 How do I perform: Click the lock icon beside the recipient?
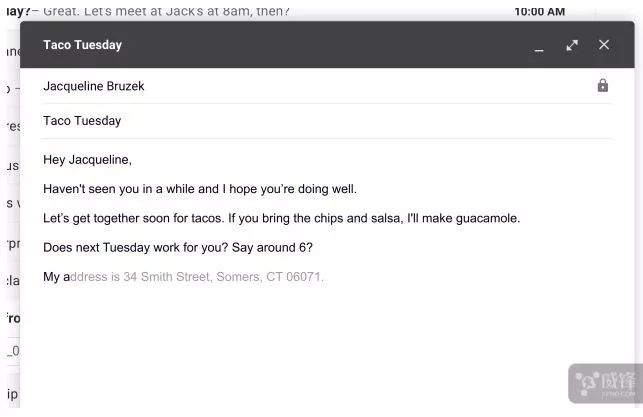pyautogui.click(x=603, y=86)
